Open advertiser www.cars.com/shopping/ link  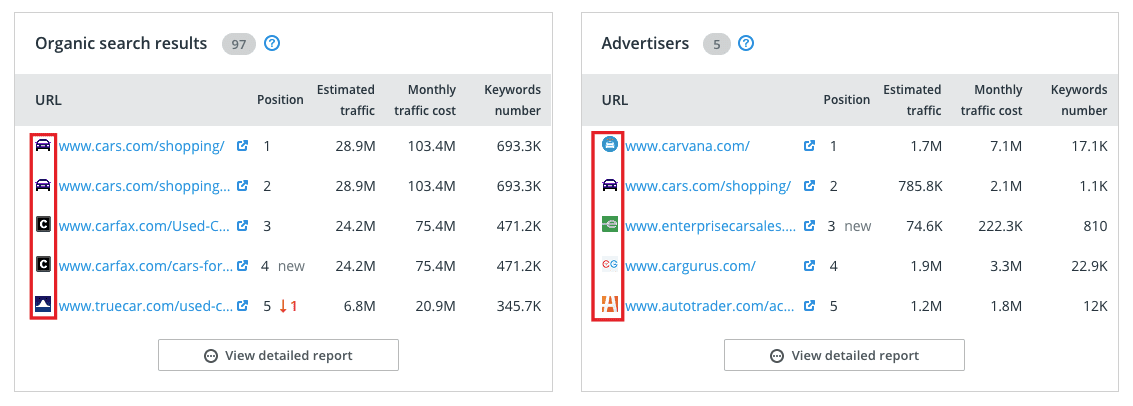708,186
